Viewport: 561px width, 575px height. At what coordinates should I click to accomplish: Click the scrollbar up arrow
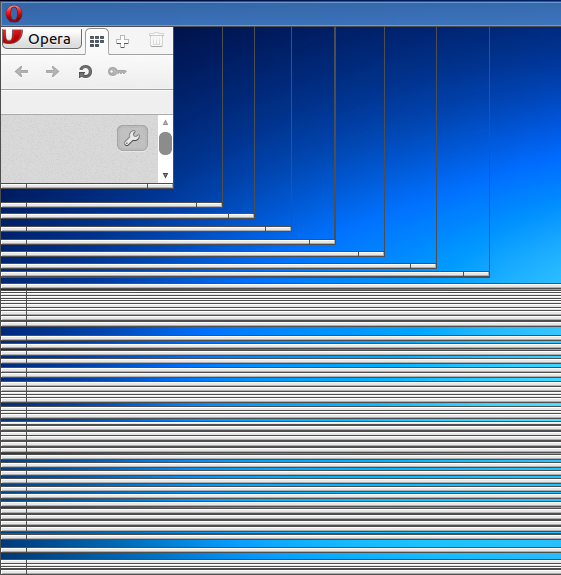165,122
